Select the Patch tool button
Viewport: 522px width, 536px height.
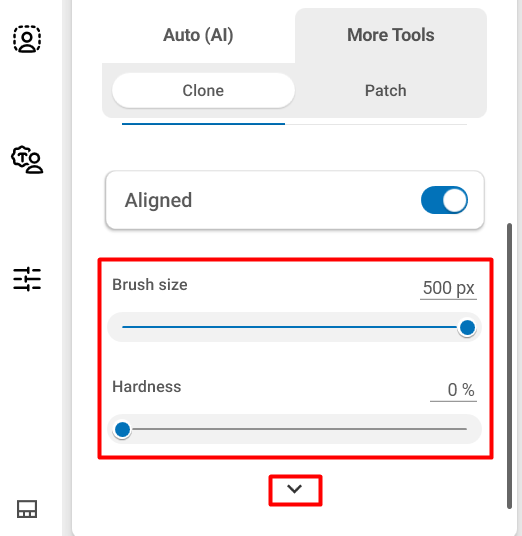(386, 91)
